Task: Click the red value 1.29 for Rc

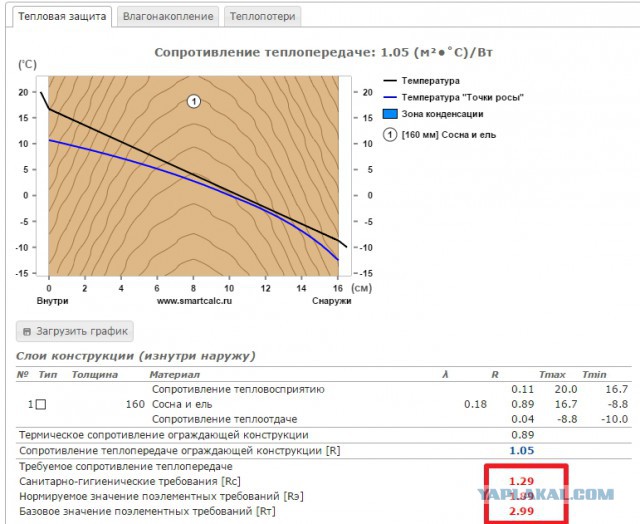Action: [x=522, y=481]
